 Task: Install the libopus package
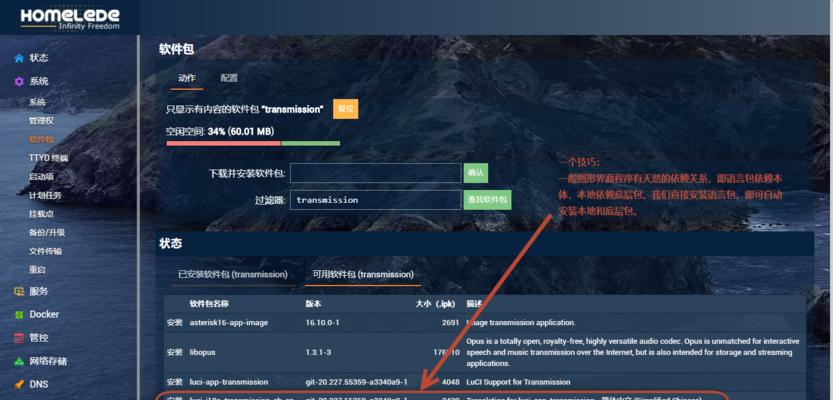tap(175, 352)
